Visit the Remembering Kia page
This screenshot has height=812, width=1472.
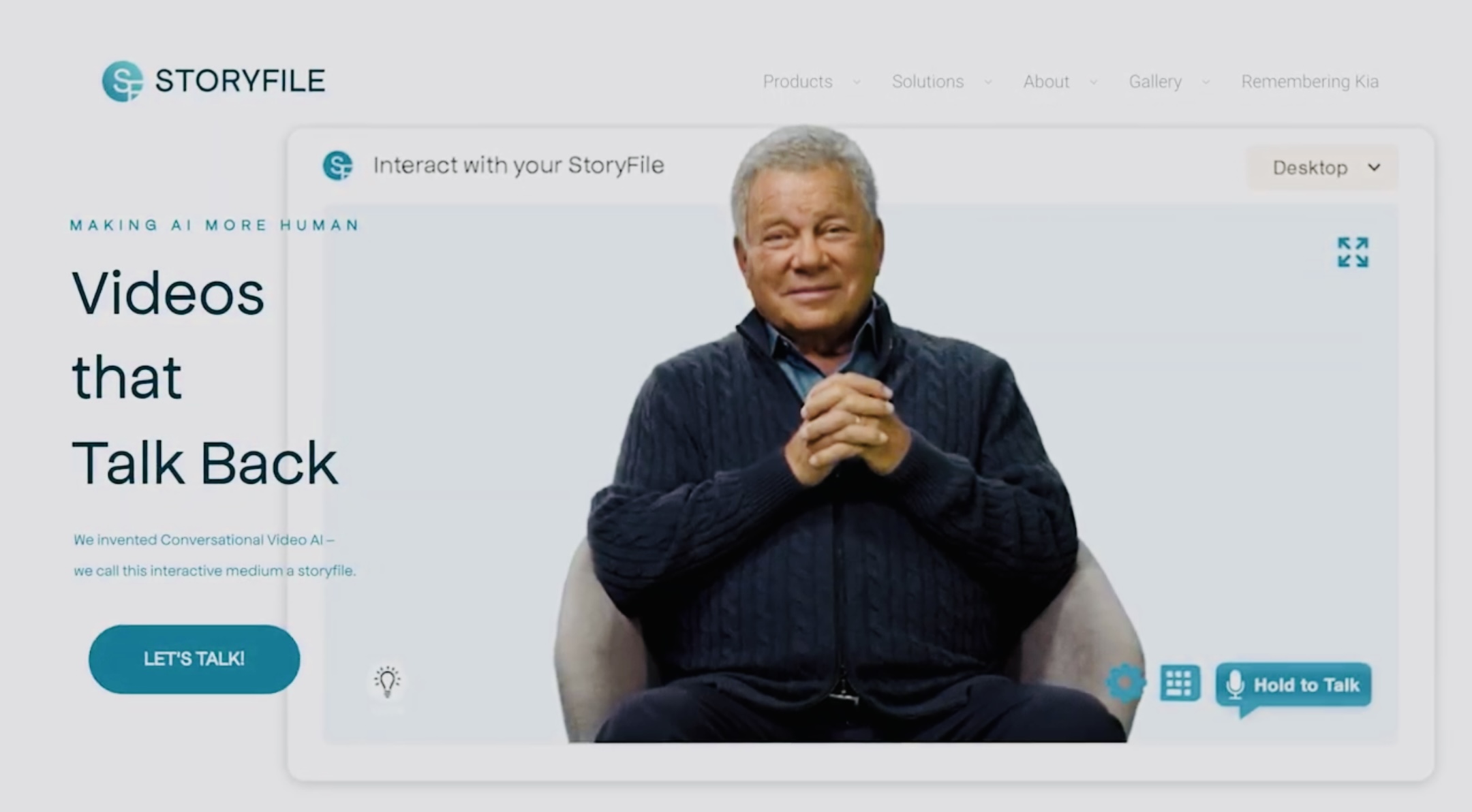[1310, 81]
